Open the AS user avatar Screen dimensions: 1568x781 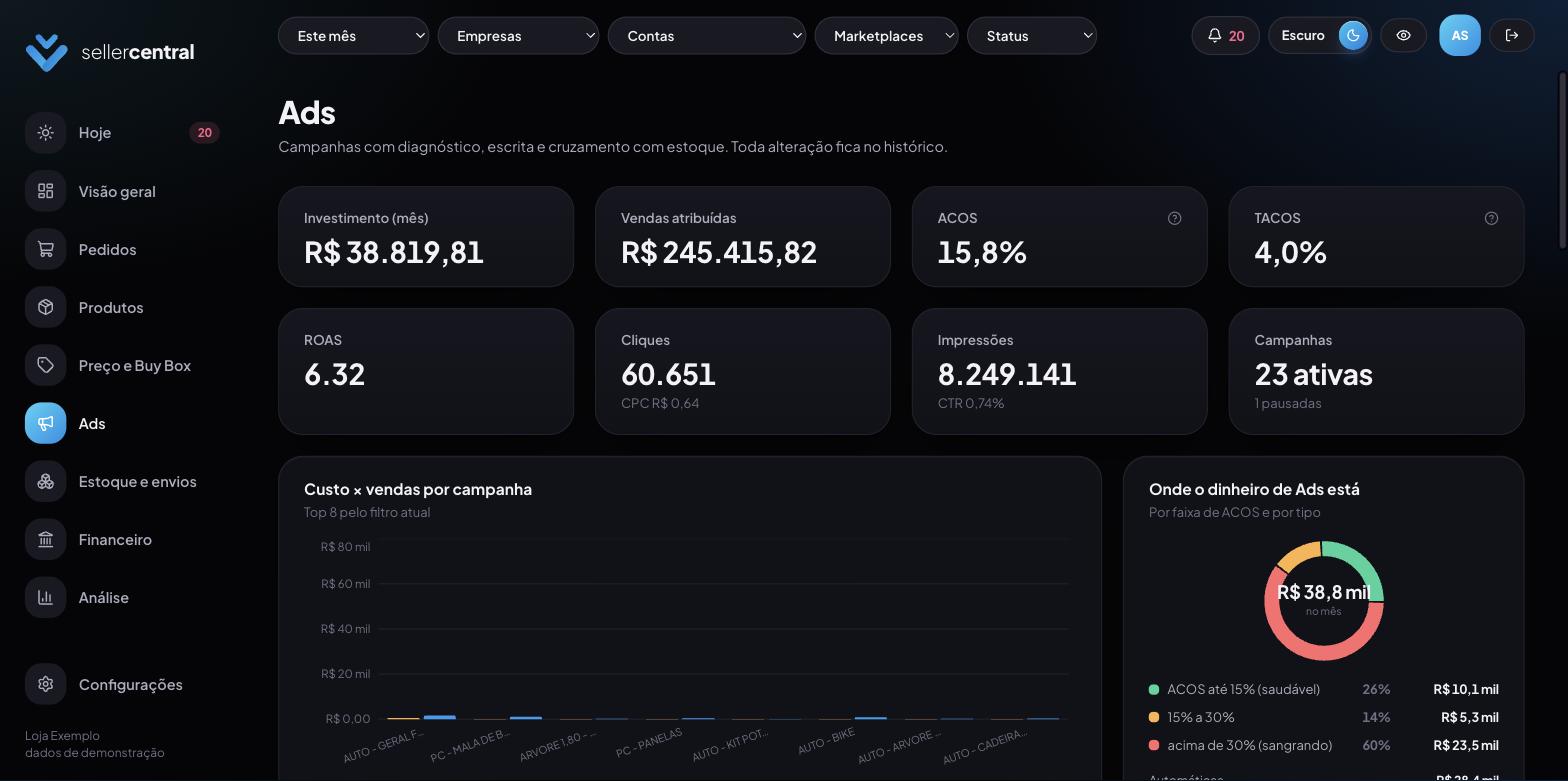click(x=1459, y=35)
